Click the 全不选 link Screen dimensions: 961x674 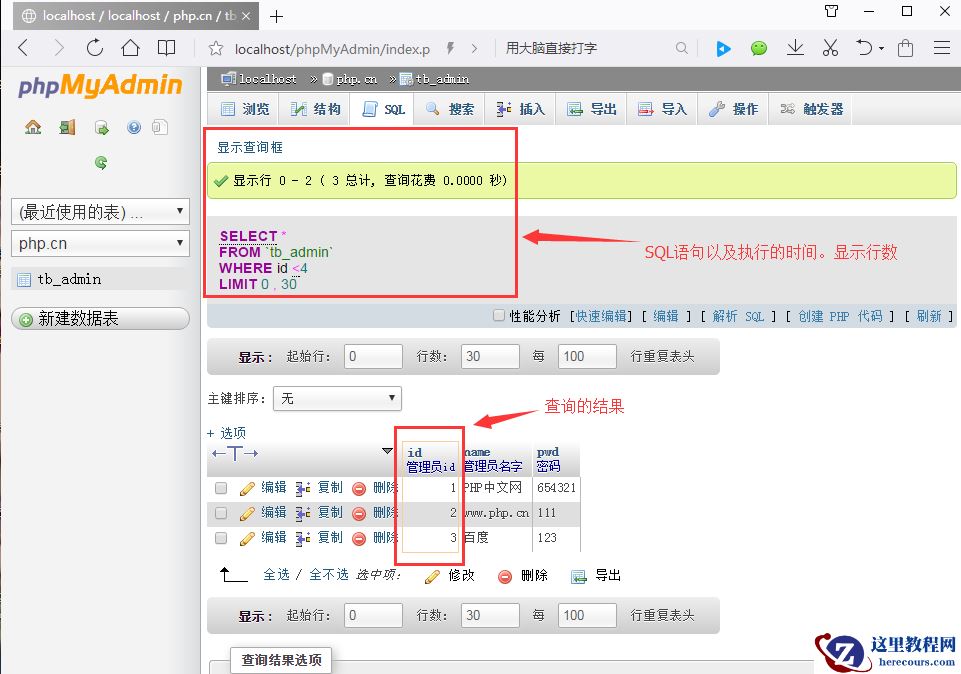(329, 575)
